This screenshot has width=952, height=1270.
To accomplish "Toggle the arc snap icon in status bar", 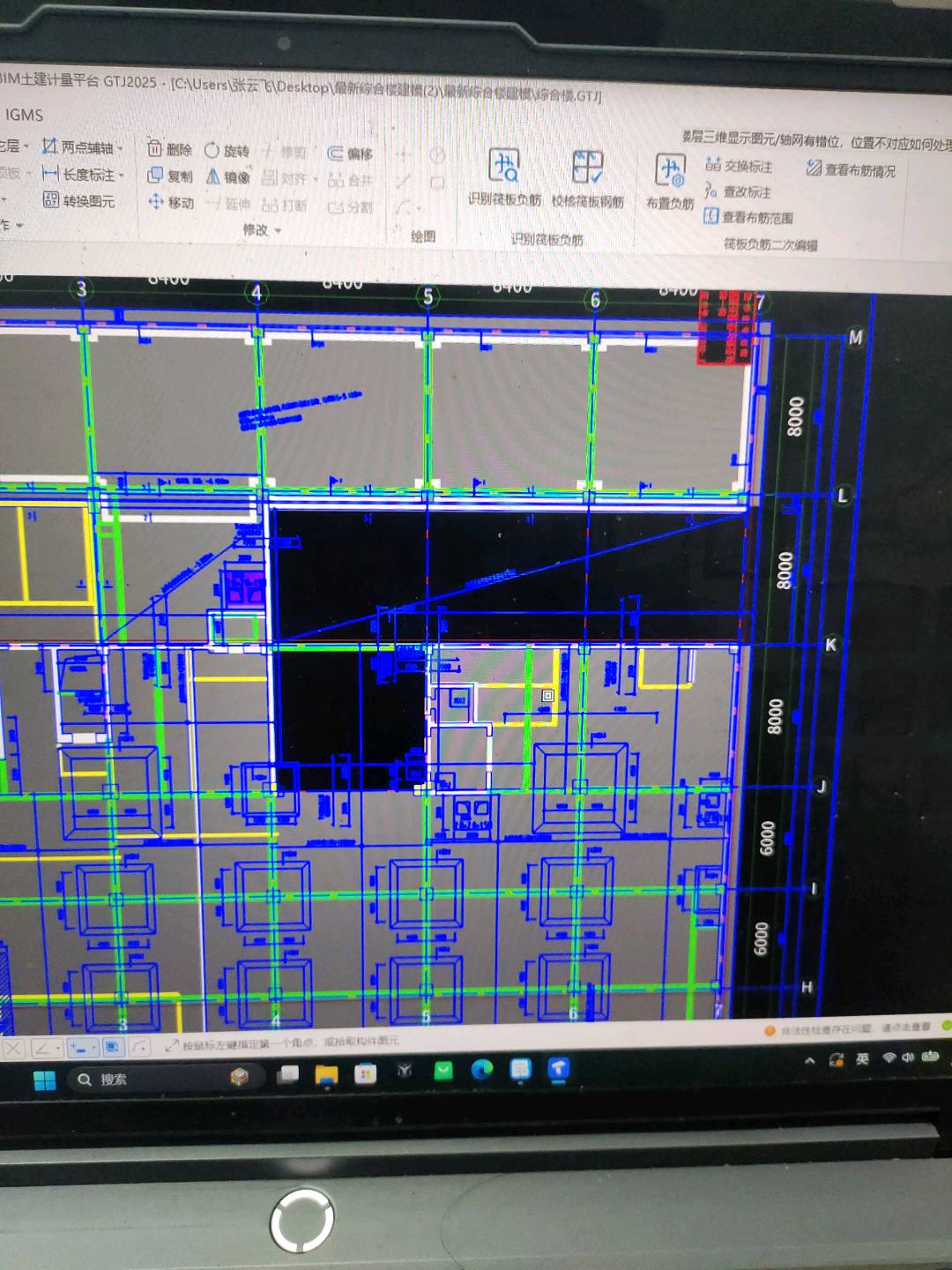I will 139,1047.
